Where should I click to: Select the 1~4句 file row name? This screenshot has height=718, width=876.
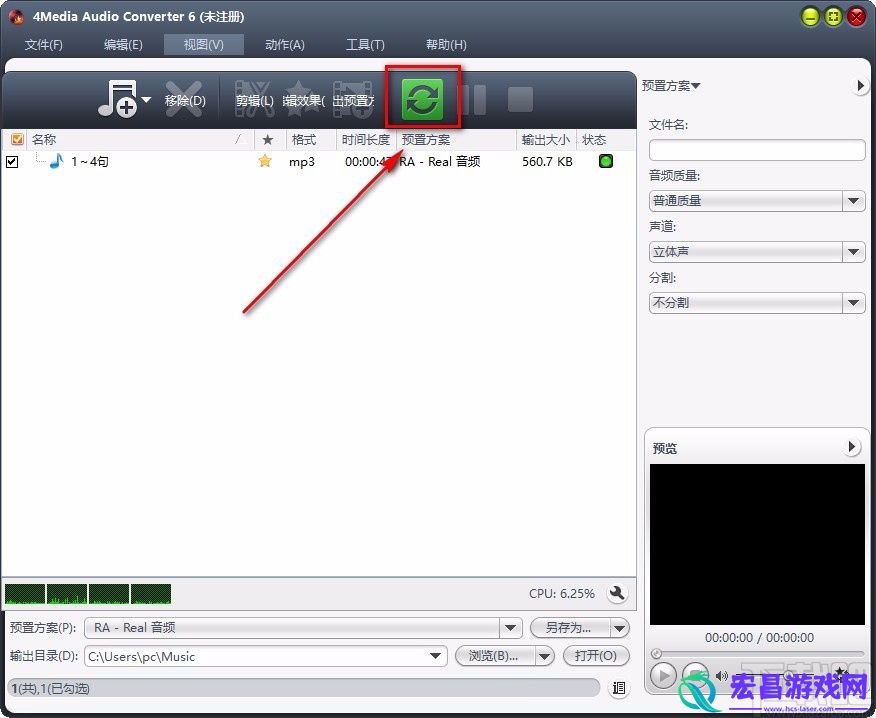tap(90, 161)
